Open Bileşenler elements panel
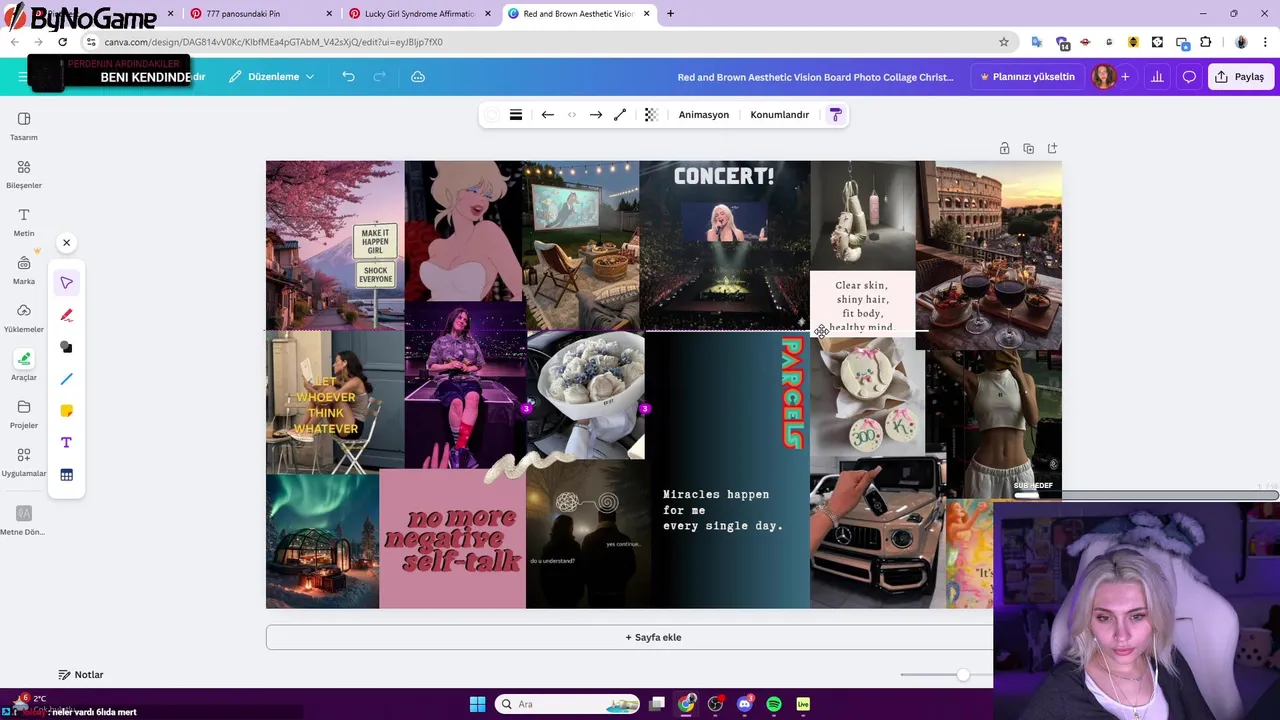This screenshot has height=720, width=1280. (24, 174)
